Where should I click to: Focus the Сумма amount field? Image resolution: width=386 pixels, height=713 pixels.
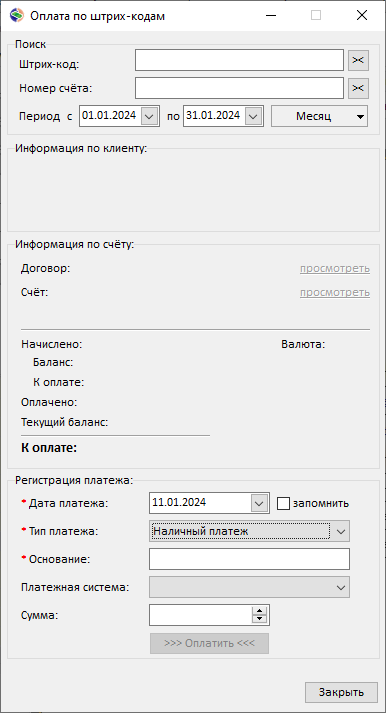pyautogui.click(x=201, y=615)
